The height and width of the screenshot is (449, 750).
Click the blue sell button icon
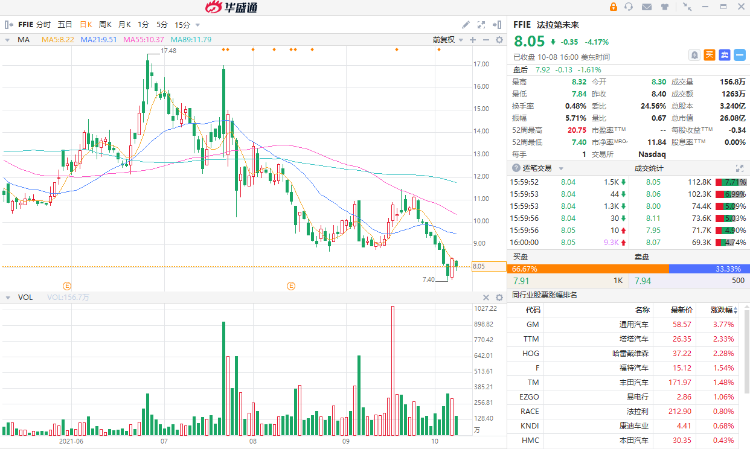(725, 55)
